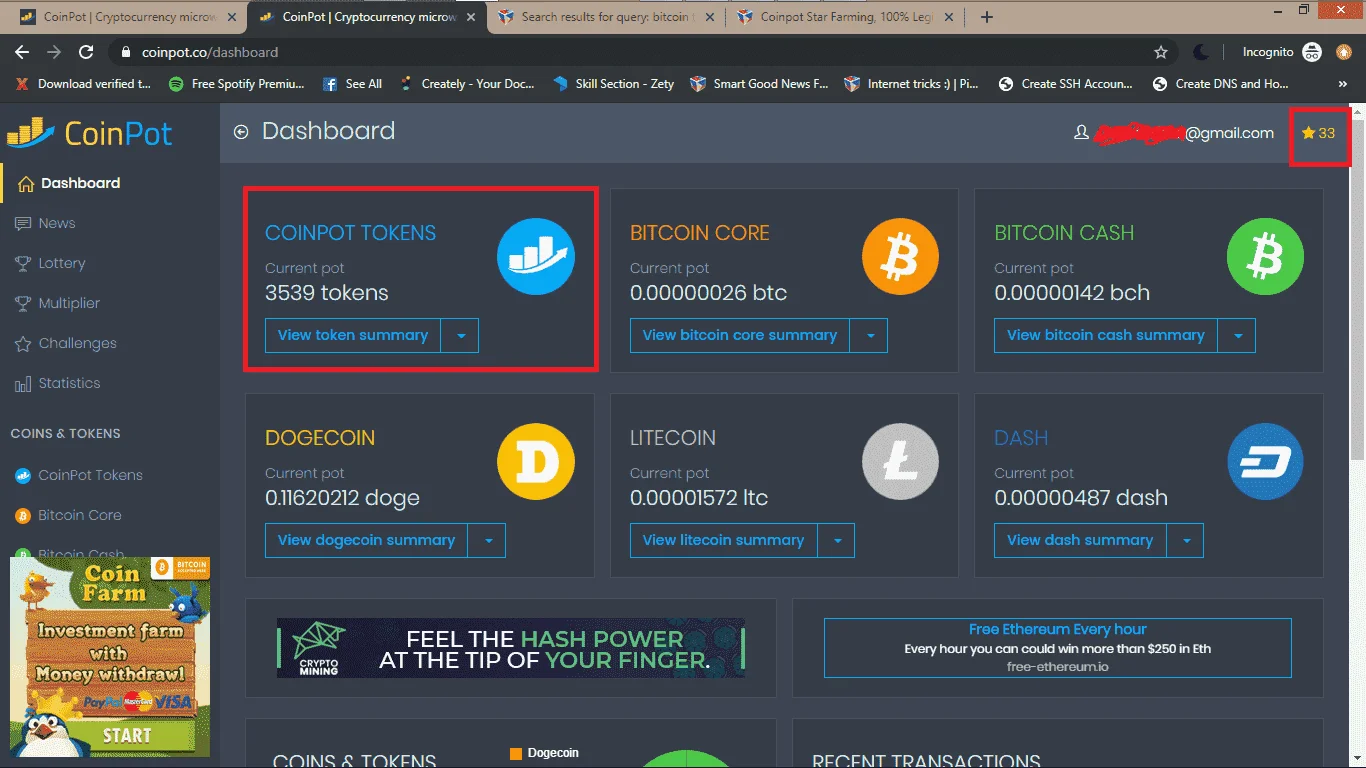Click the blue Dash coin icon

[x=1266, y=461]
